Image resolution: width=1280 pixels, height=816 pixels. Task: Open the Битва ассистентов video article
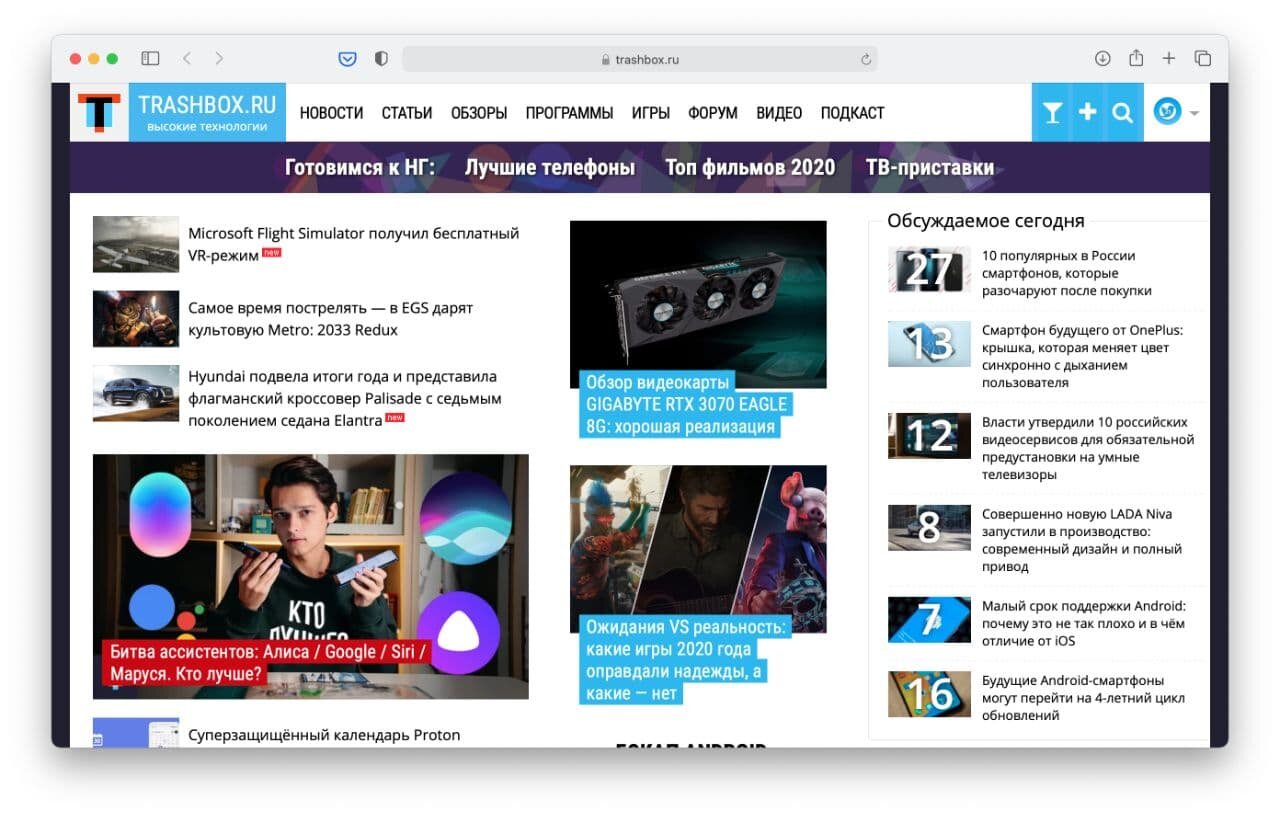tap(267, 662)
